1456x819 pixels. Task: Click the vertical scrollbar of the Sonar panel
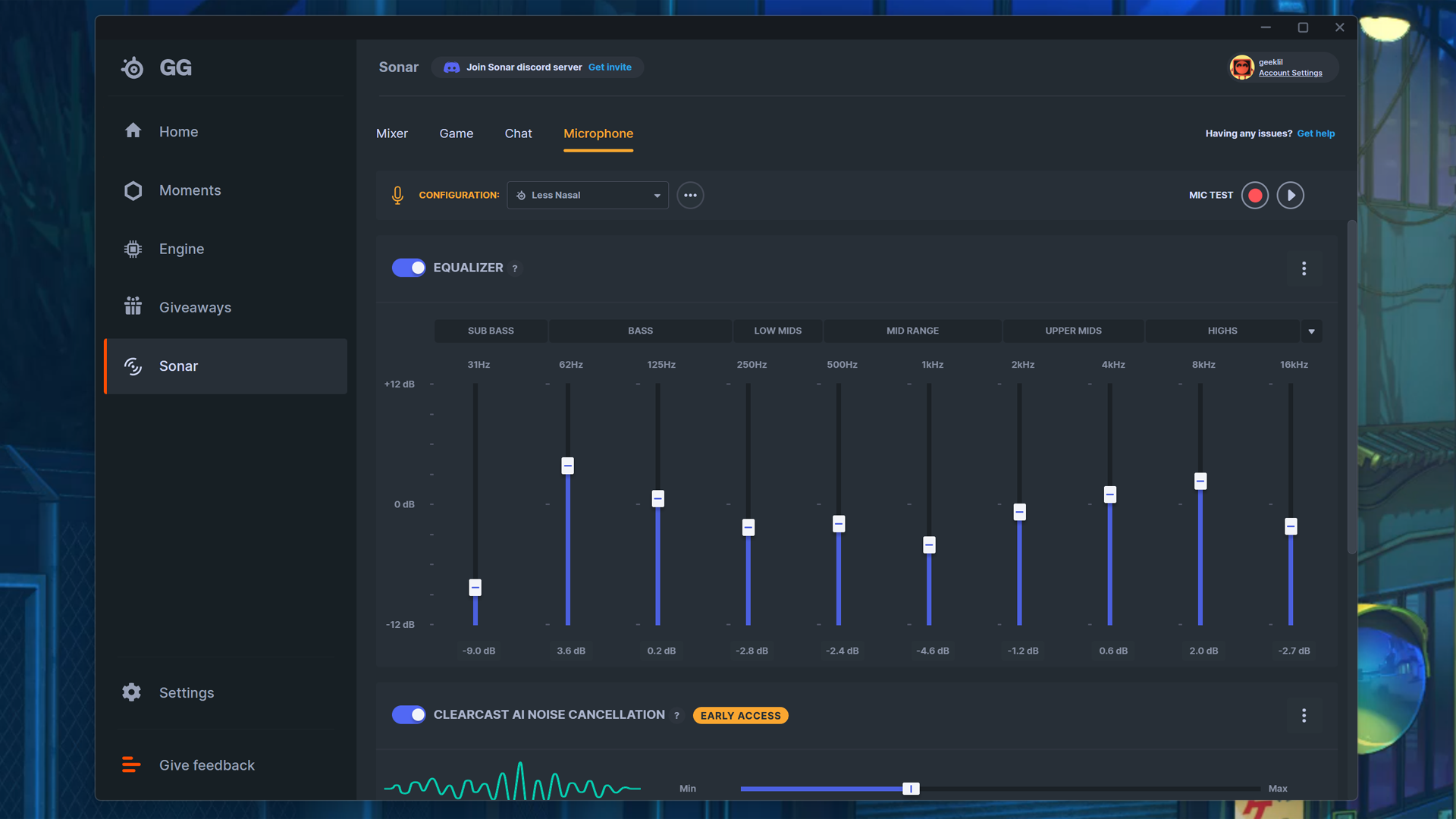pos(1351,387)
